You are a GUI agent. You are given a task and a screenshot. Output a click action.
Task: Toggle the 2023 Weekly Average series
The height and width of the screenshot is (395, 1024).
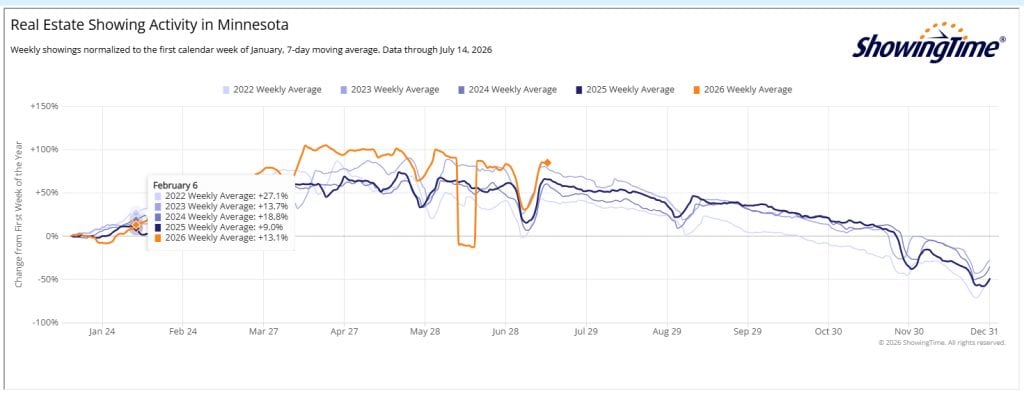coord(389,89)
